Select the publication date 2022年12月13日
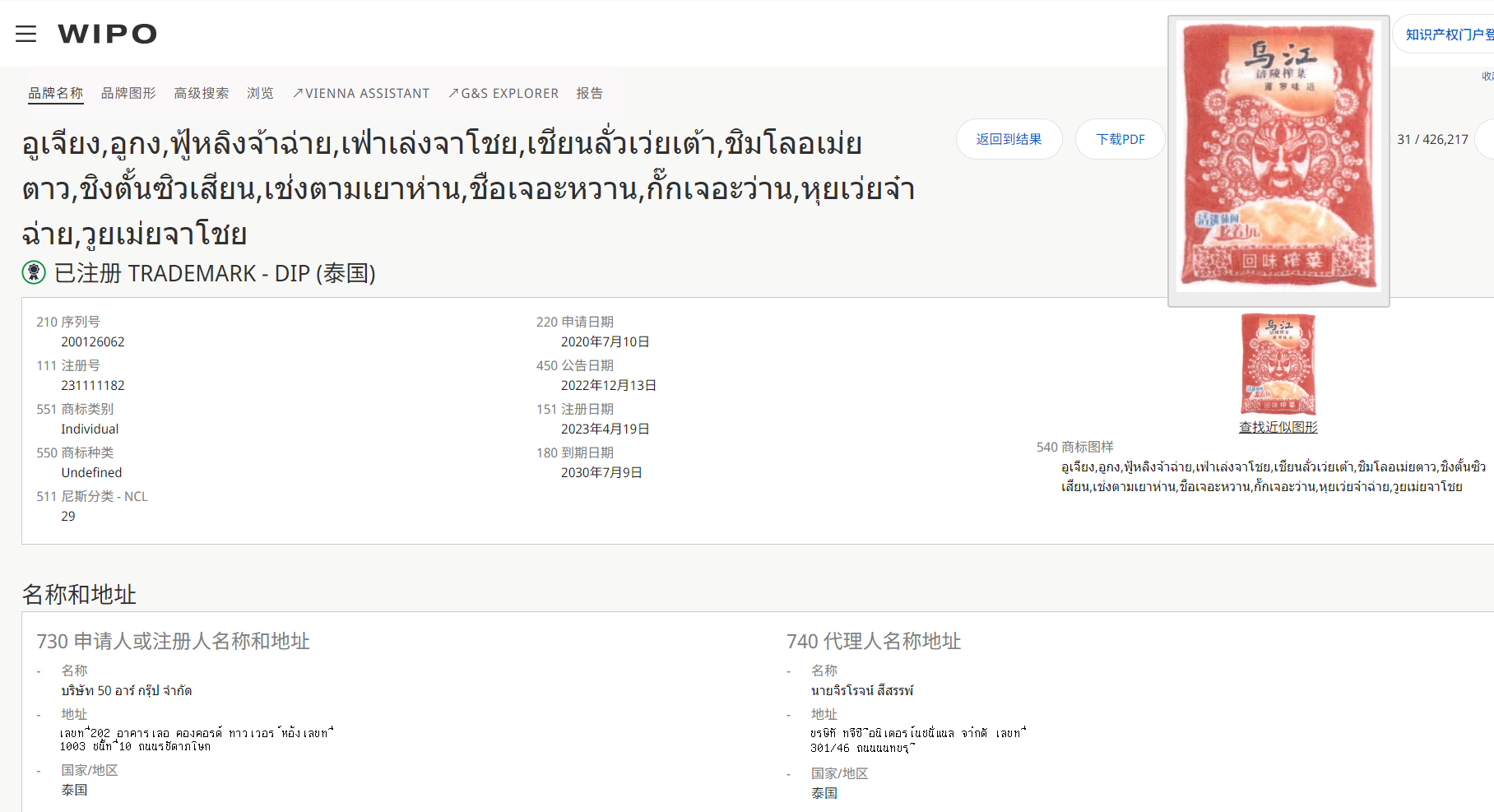Image resolution: width=1494 pixels, height=812 pixels. pyautogui.click(x=609, y=385)
